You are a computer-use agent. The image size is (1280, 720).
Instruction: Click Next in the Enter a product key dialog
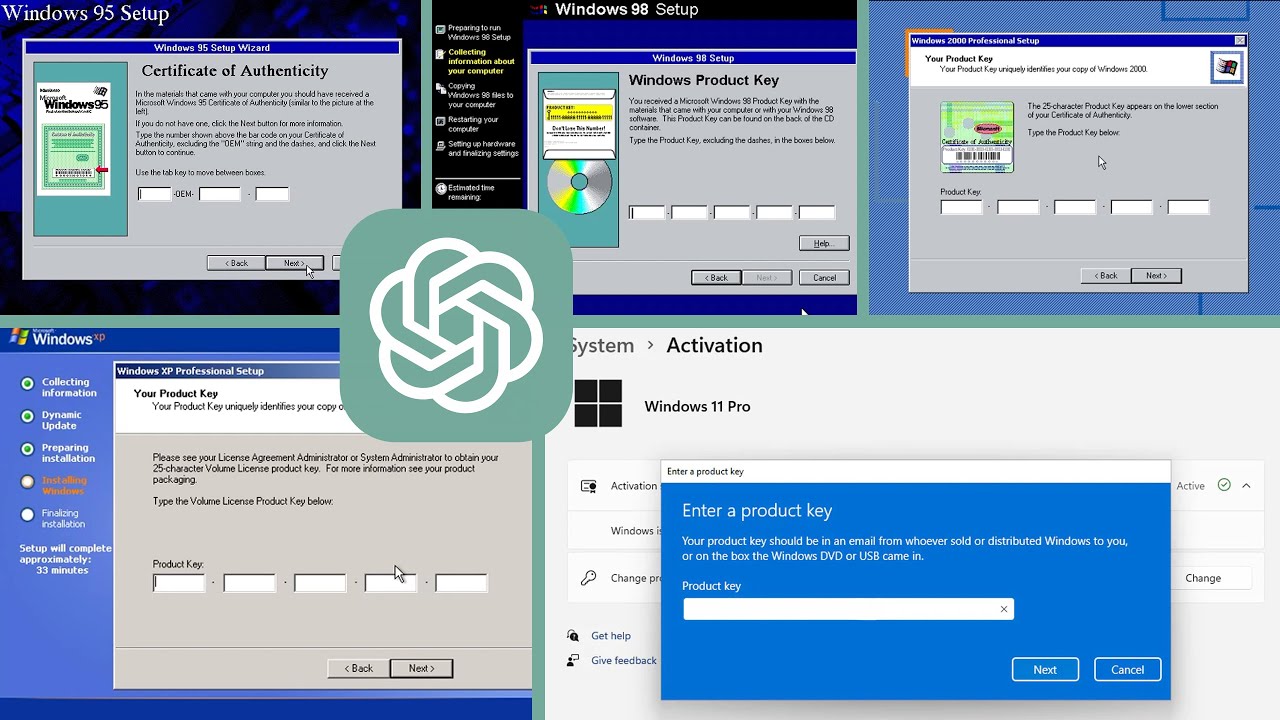(x=1045, y=670)
